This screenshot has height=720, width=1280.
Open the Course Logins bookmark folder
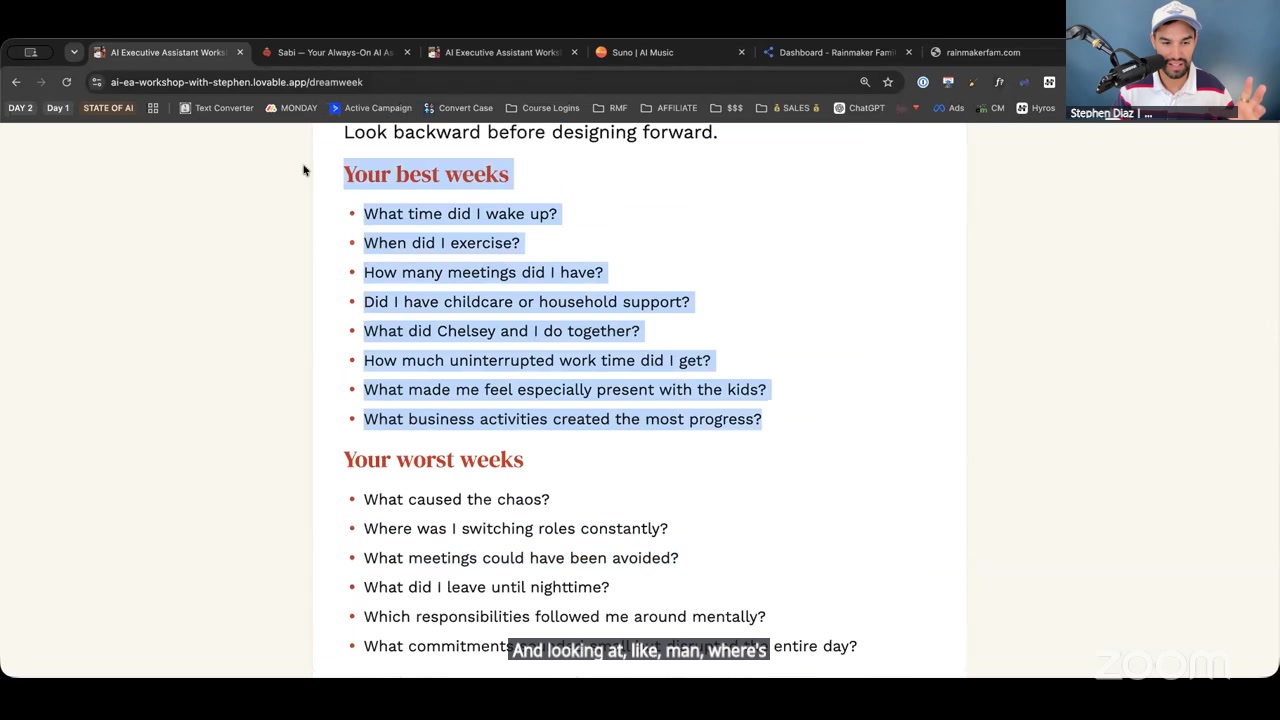coord(543,108)
